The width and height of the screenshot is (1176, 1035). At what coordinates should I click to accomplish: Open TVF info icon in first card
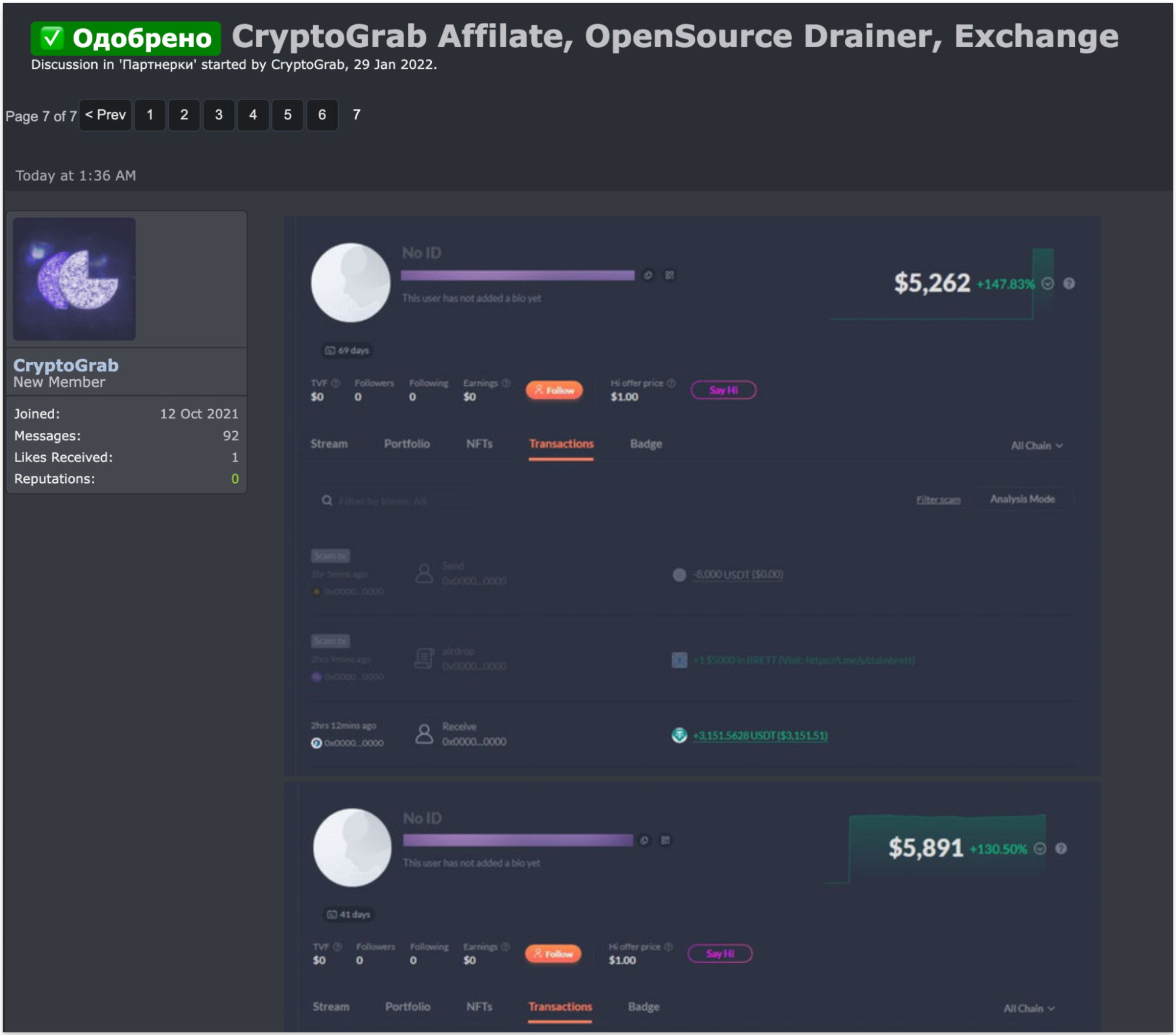pyautogui.click(x=335, y=383)
